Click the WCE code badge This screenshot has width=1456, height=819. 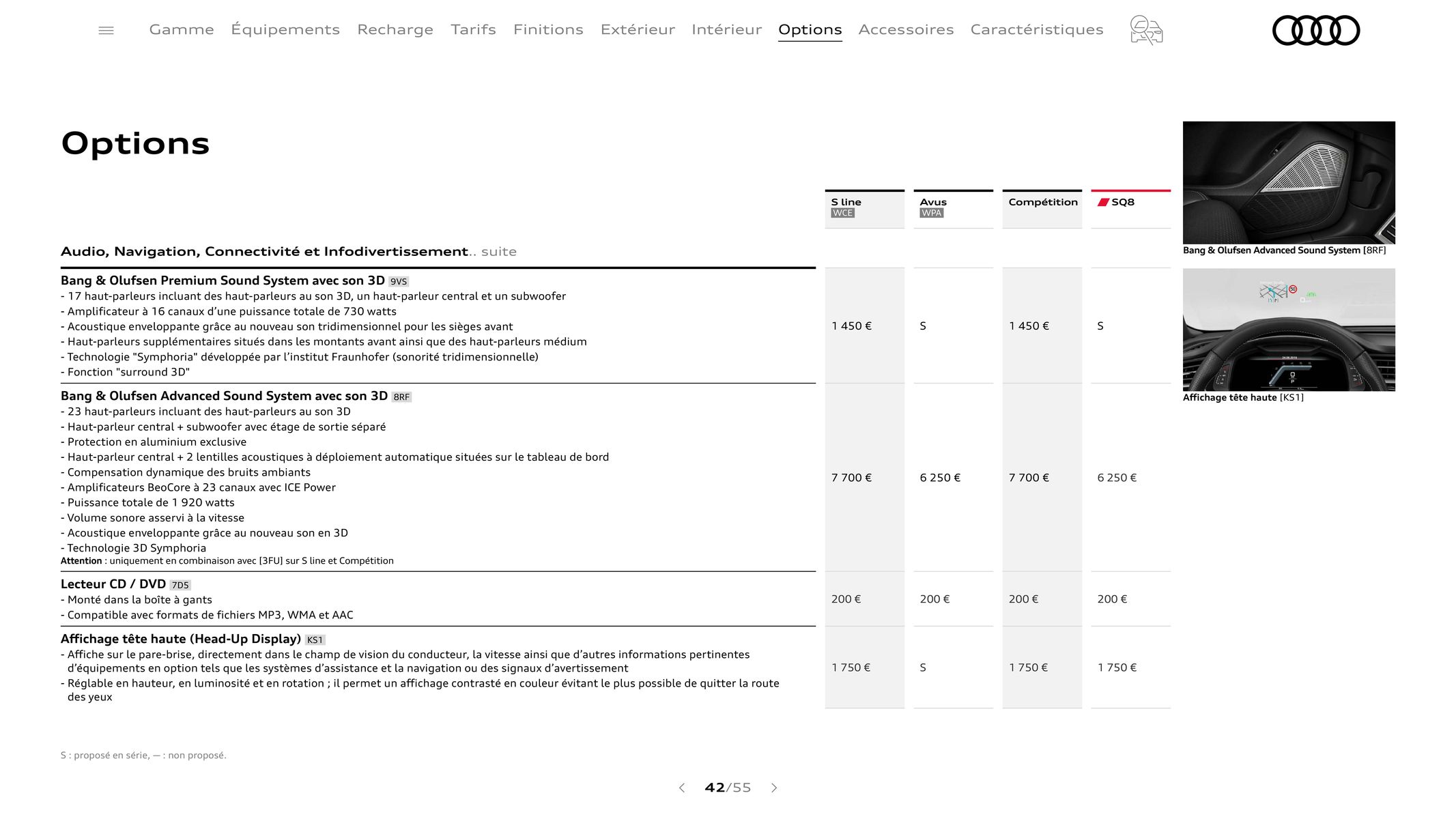843,213
